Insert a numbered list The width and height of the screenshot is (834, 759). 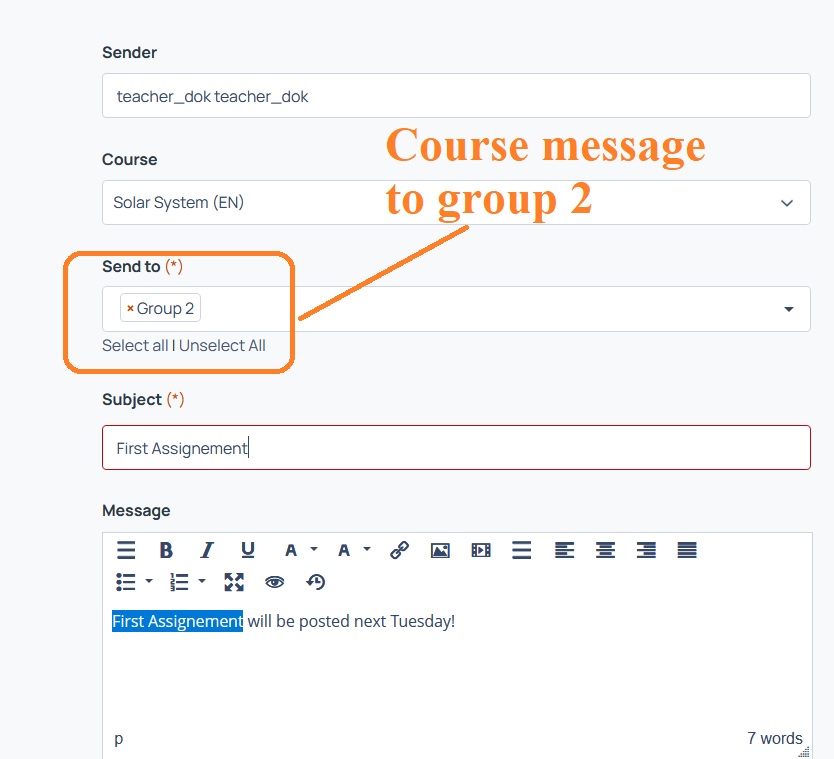[x=179, y=582]
